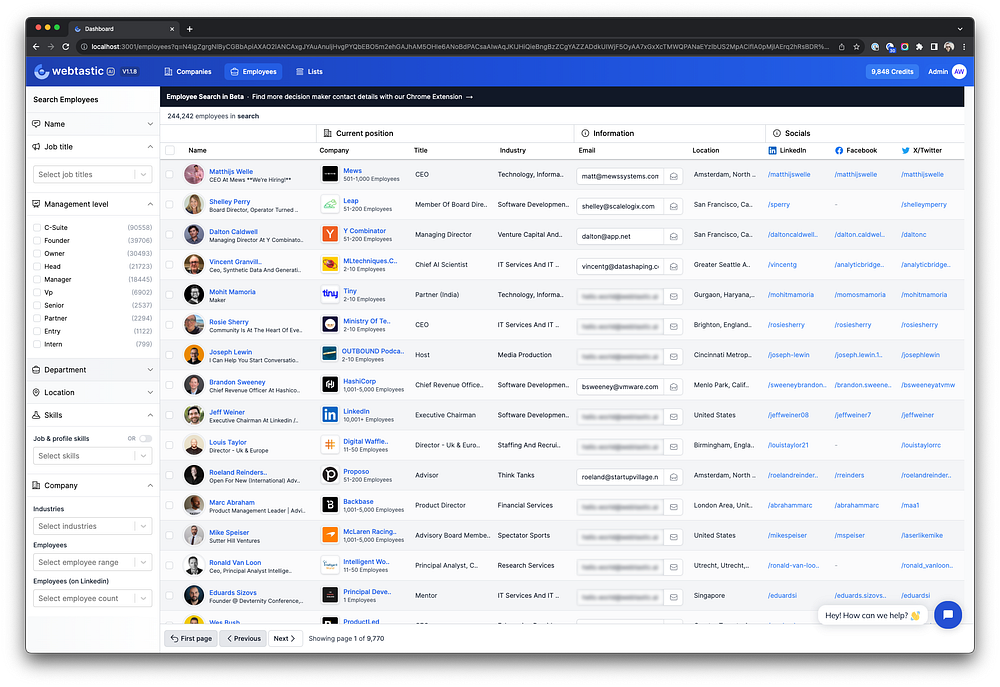Select the Dalton Caldwell row checkbox
This screenshot has width=1000, height=687.
tap(170, 234)
